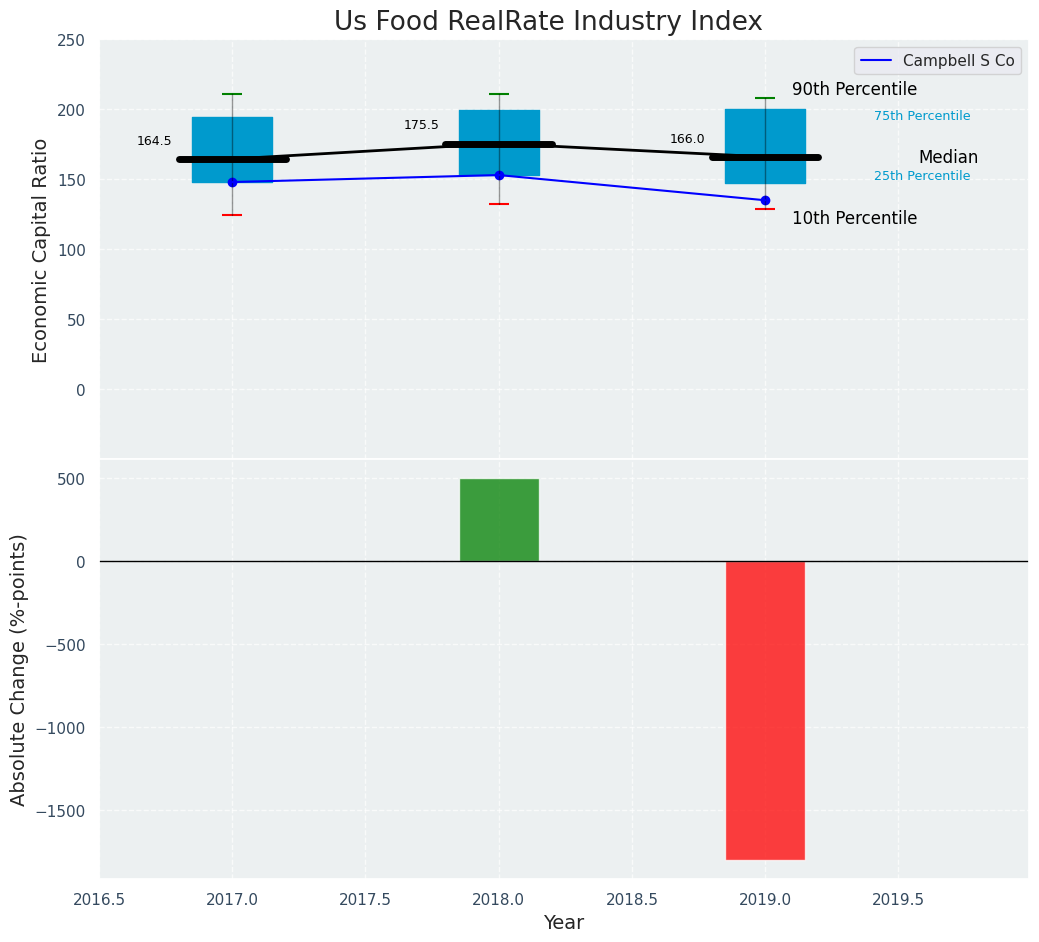Select the 10th Percentile annotation
Screen dimensions: 1039x942
tap(854, 219)
